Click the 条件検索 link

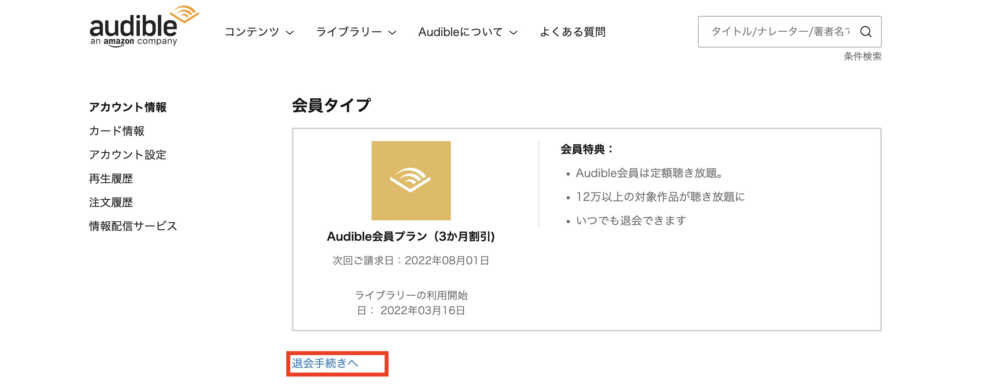pyautogui.click(x=863, y=56)
